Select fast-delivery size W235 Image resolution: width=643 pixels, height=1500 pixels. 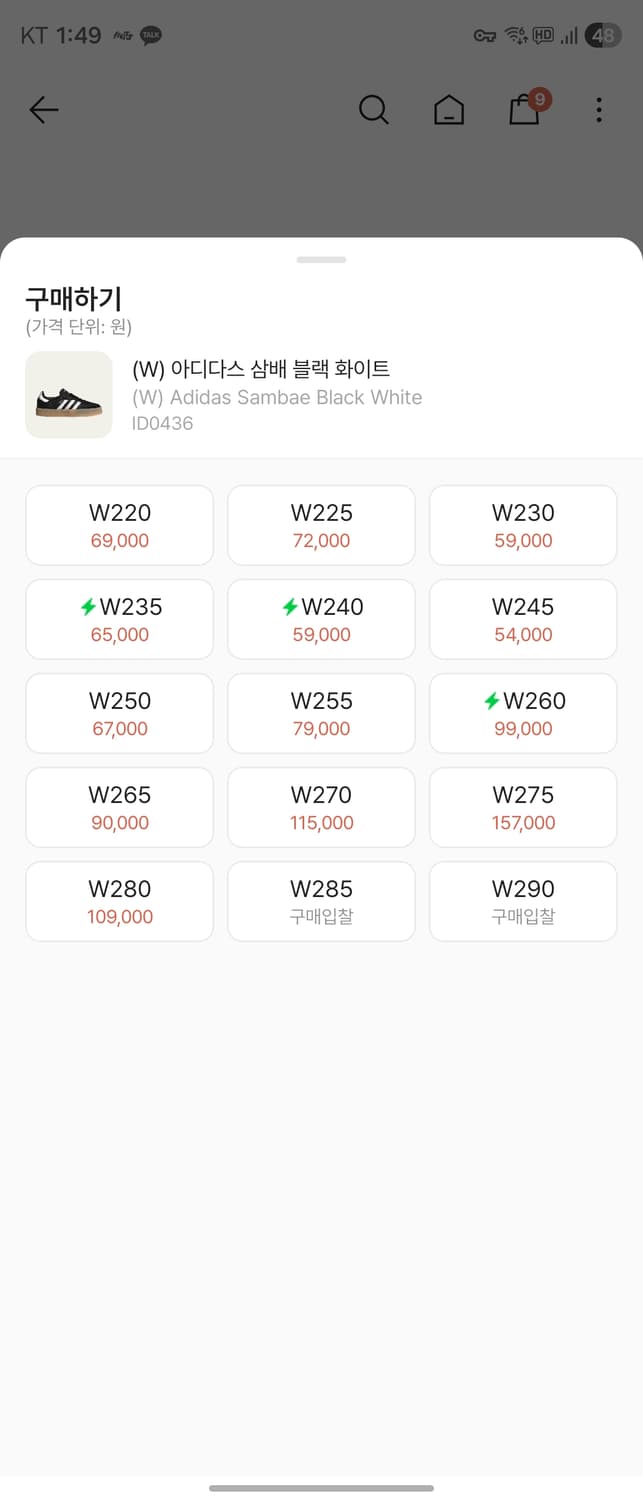click(x=120, y=619)
